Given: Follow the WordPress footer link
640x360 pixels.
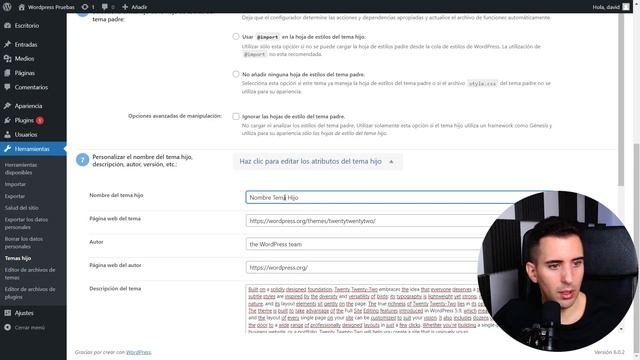Looking at the screenshot, I should tap(138, 352).
